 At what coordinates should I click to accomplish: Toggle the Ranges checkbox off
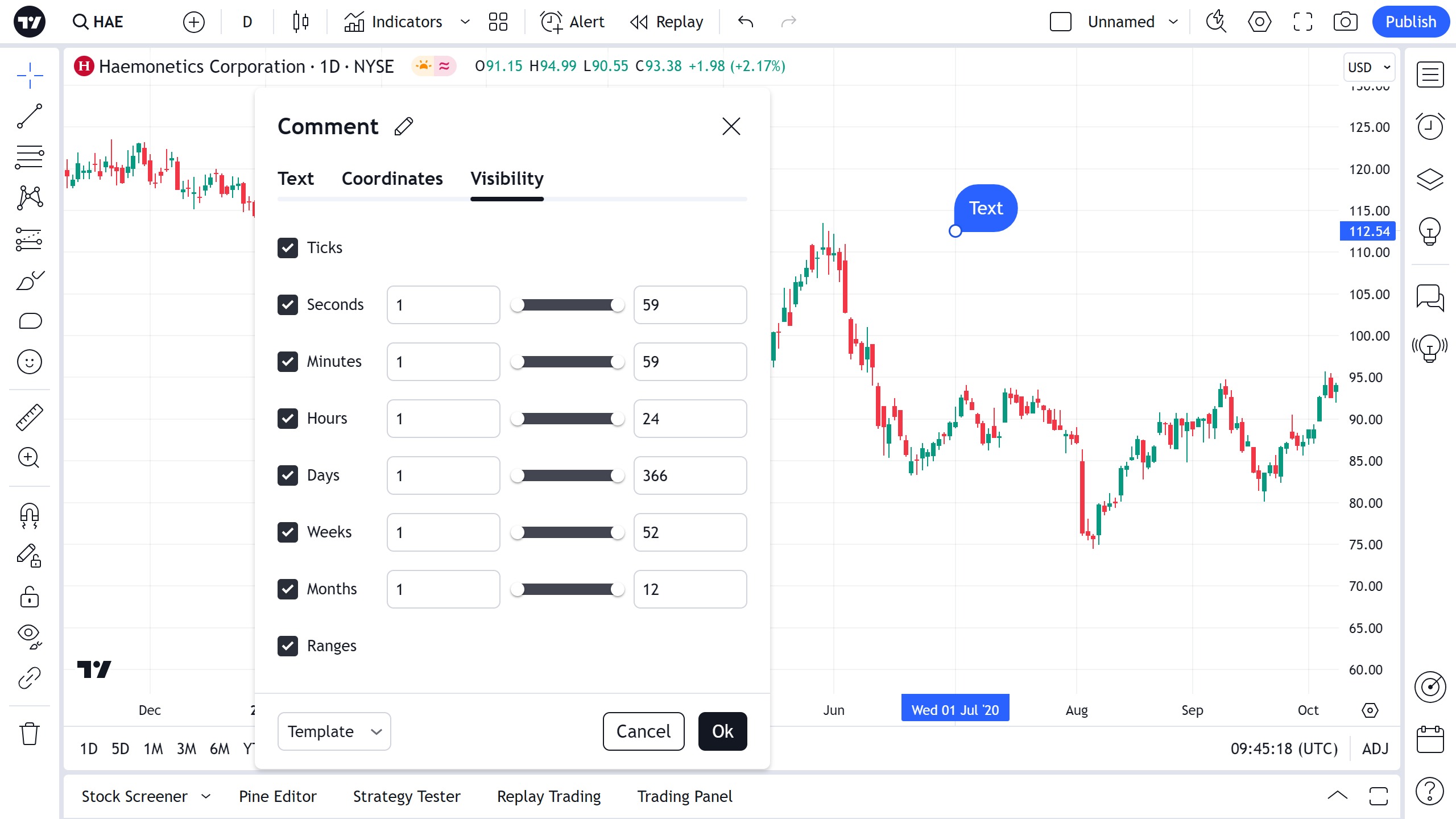pyautogui.click(x=288, y=646)
